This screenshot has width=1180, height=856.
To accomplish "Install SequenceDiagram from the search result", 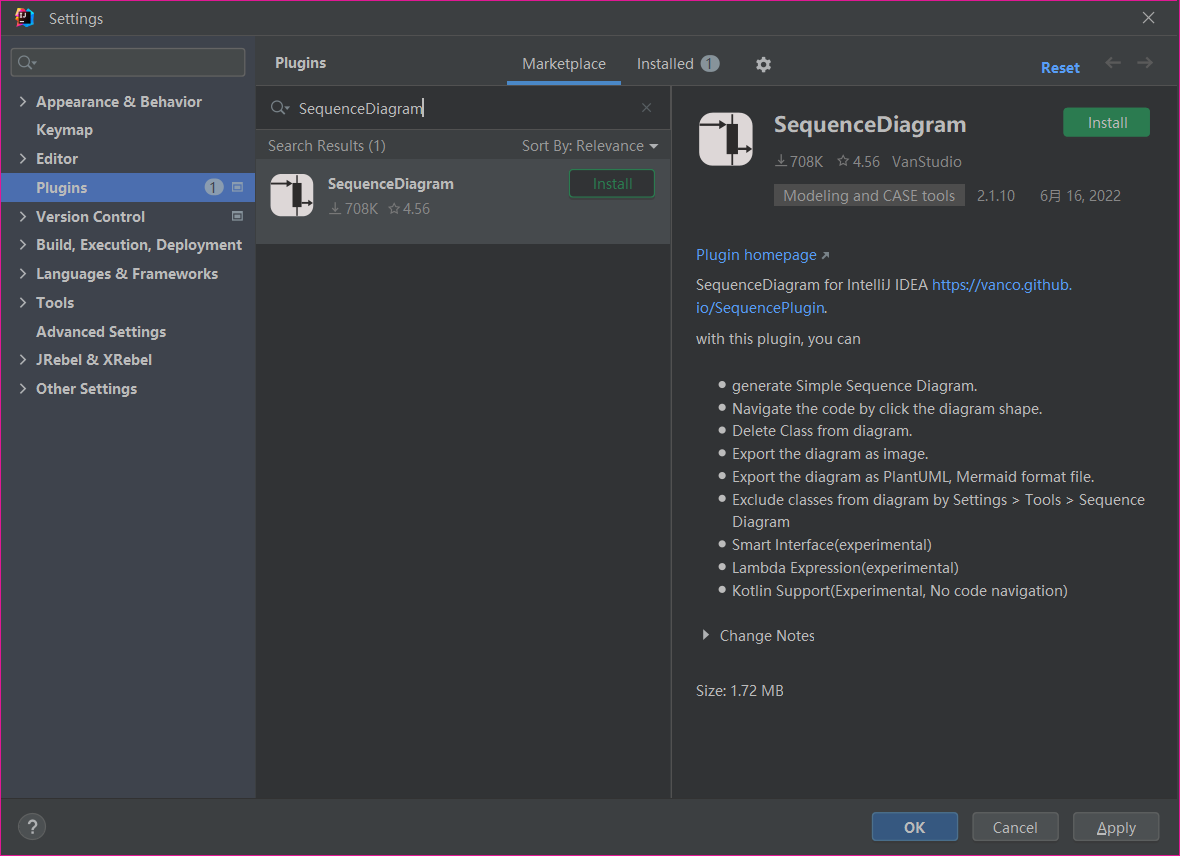I will click(612, 184).
